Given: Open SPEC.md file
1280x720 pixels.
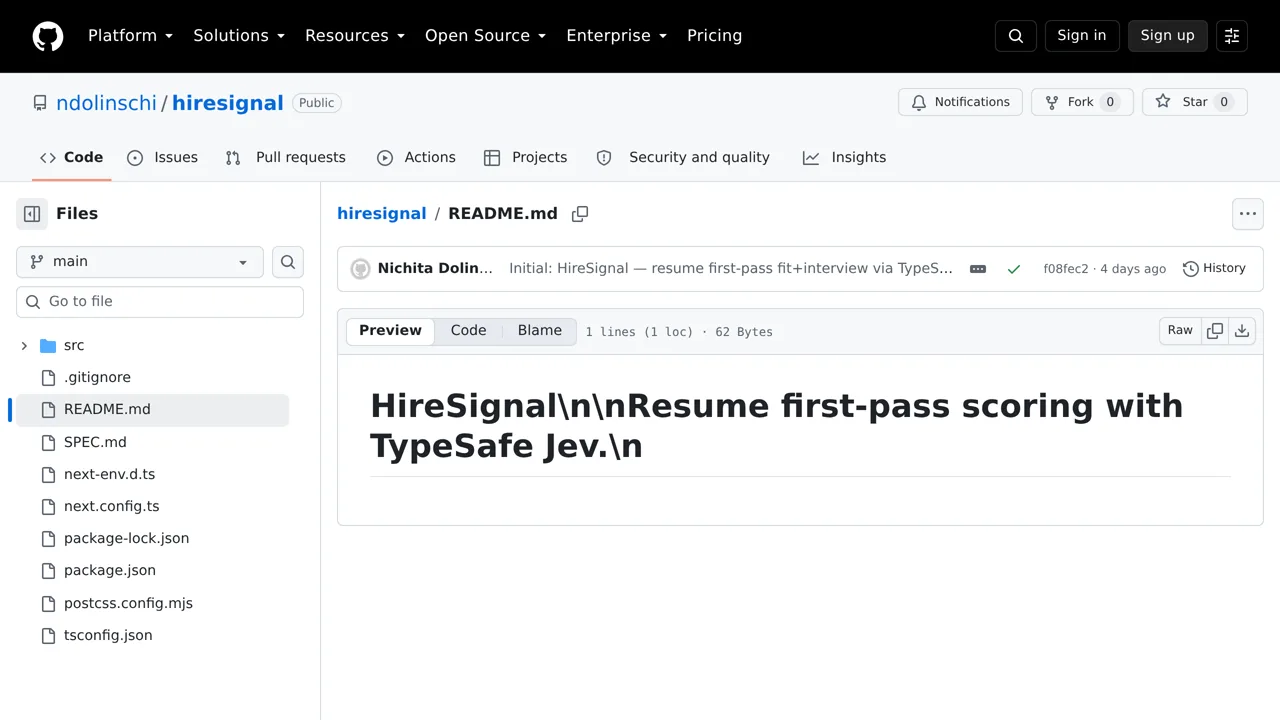Looking at the screenshot, I should click(95, 442).
